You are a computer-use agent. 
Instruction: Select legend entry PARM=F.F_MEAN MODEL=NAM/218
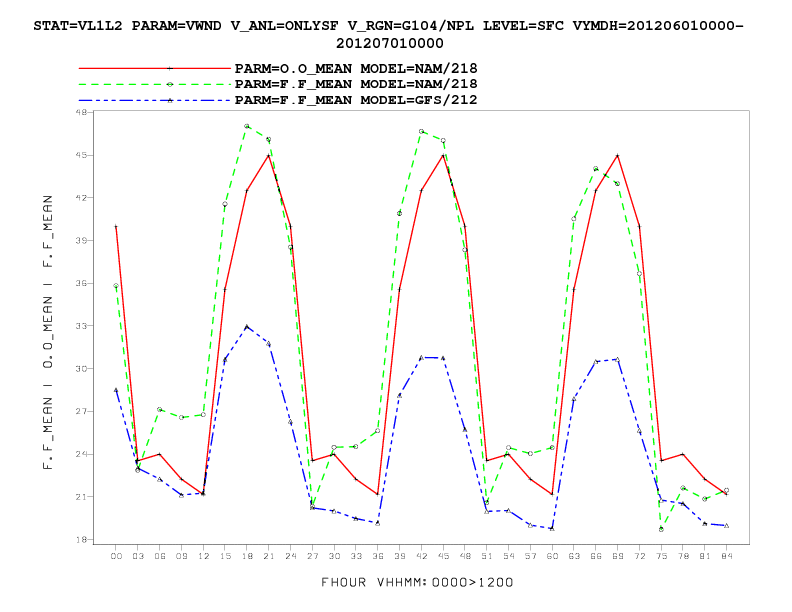tap(356, 84)
